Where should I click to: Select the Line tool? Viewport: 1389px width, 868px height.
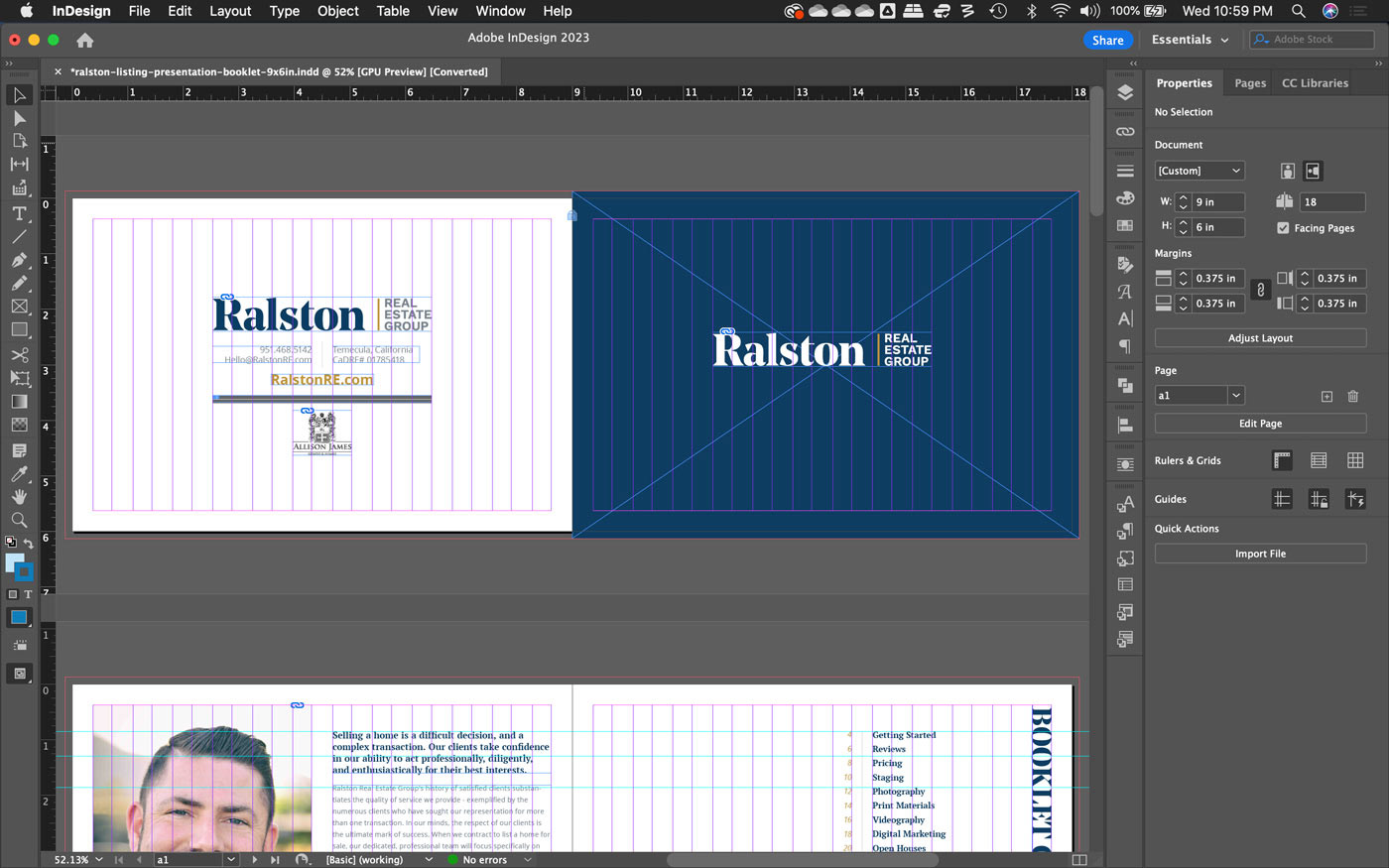pyautogui.click(x=19, y=237)
